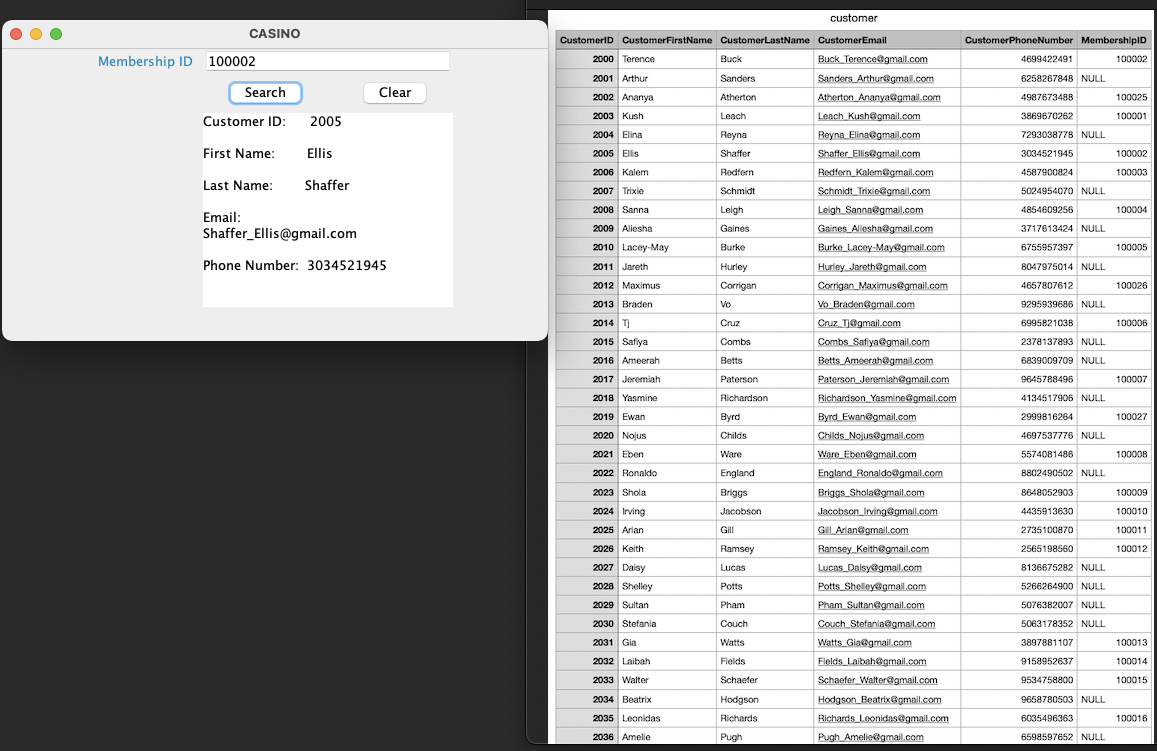
Task: Click the Membership ID label
Action: (x=145, y=61)
